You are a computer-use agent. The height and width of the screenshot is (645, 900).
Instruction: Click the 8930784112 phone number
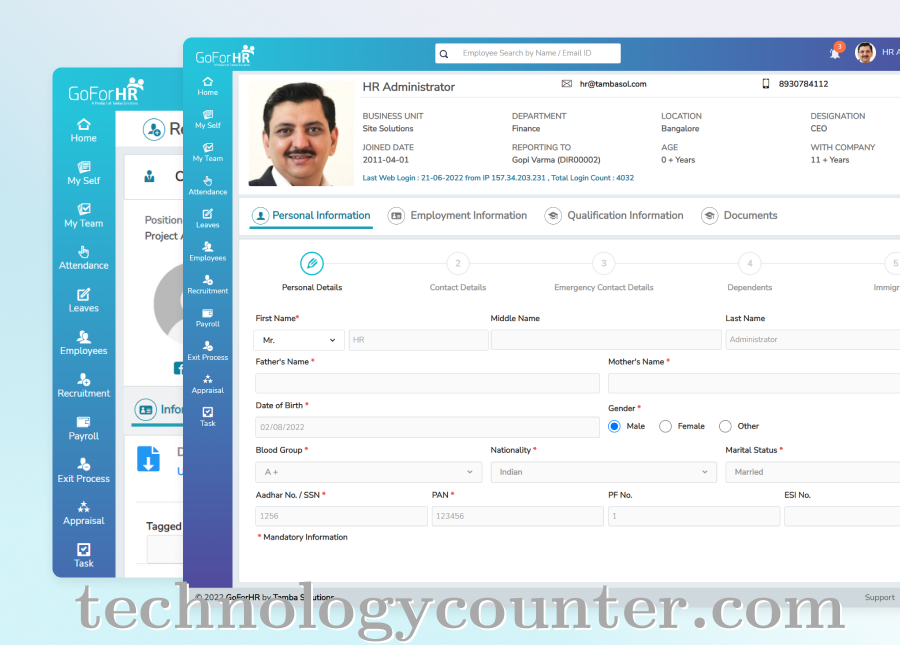coord(803,84)
